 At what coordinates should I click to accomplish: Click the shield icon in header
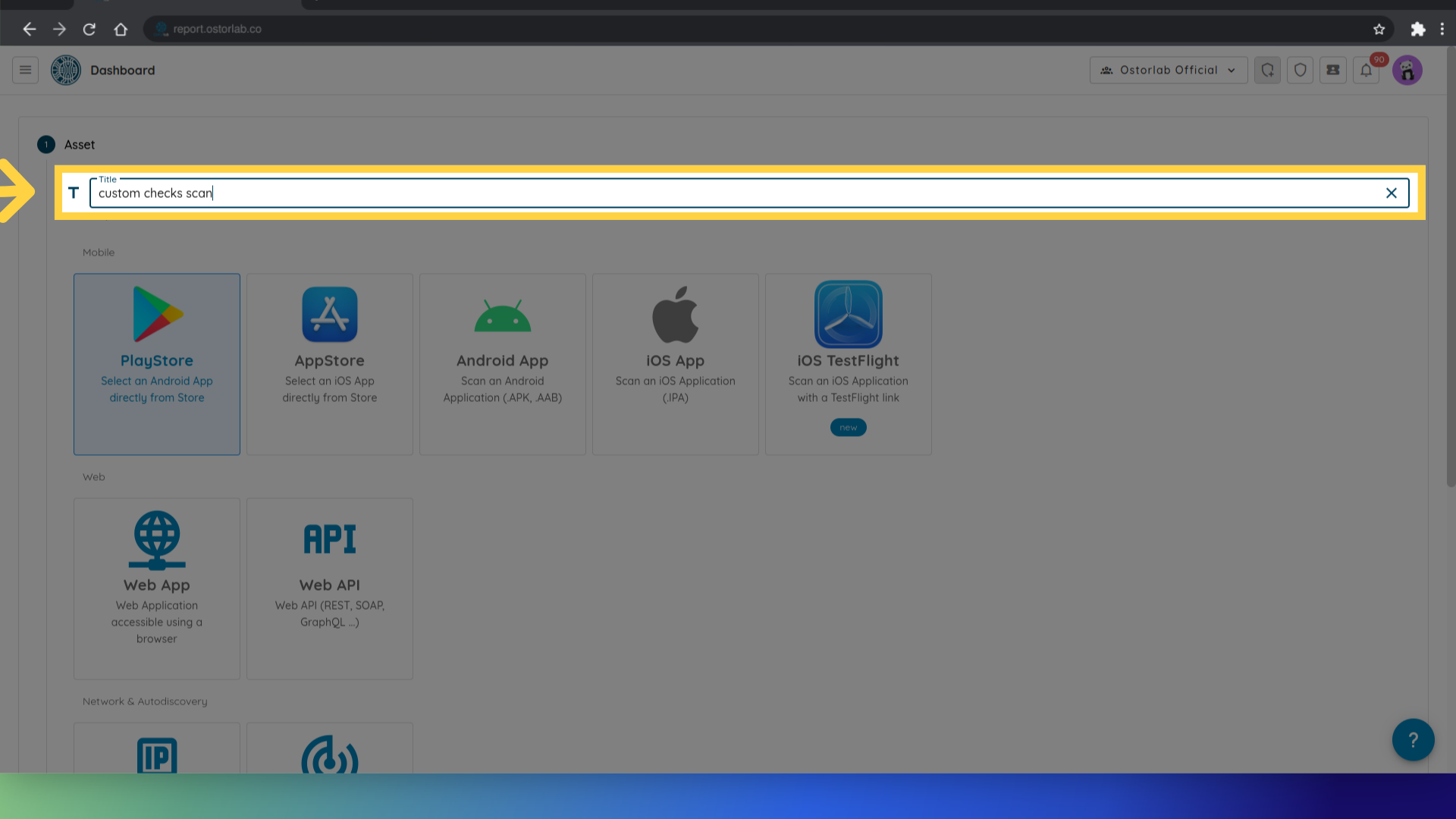[x=1300, y=70]
